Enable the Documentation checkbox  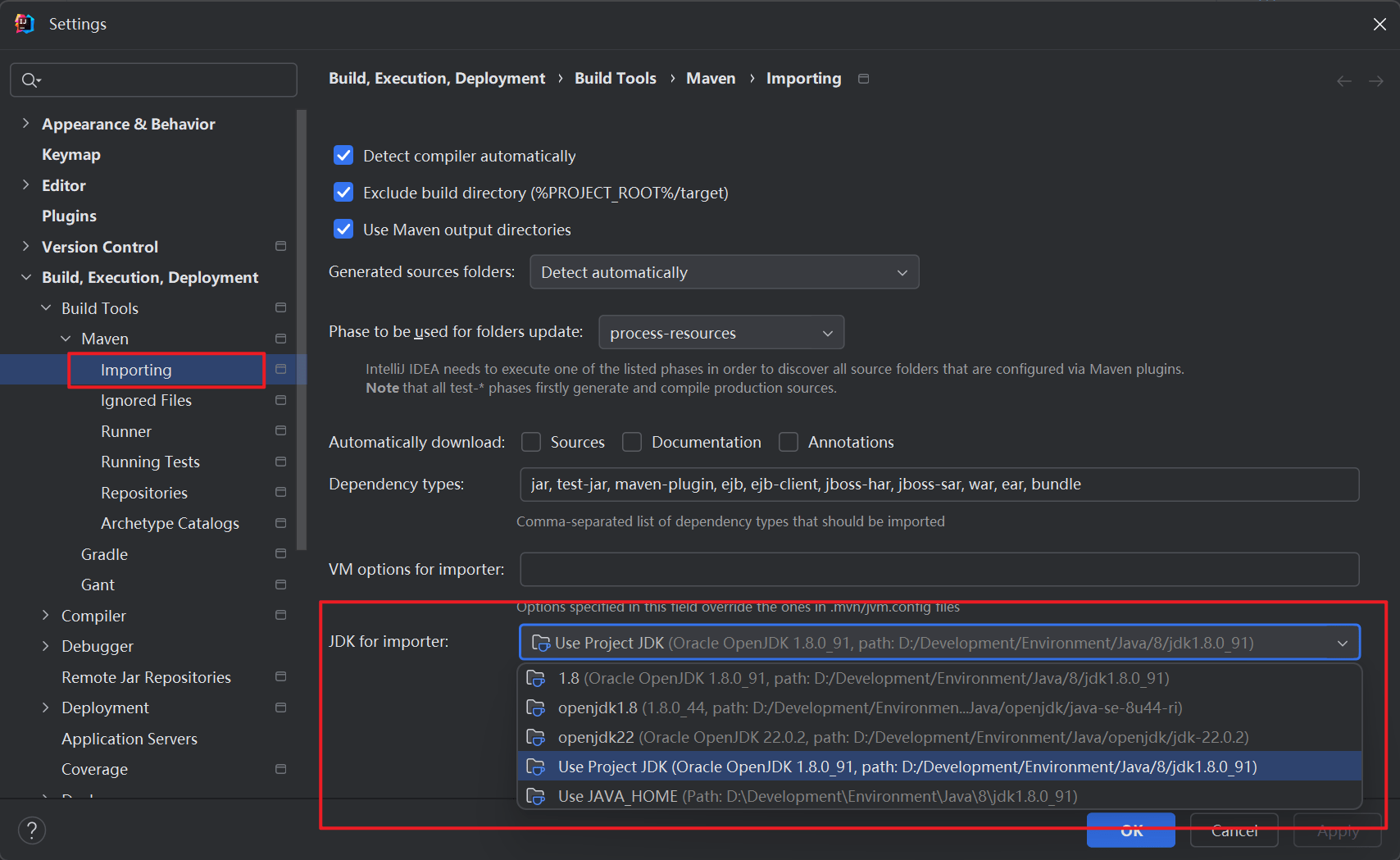pos(632,441)
